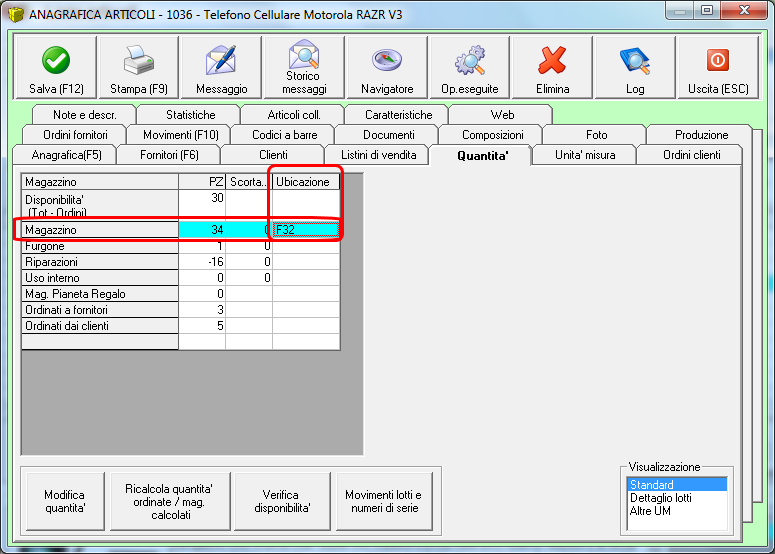Viewport: 775px width, 554px height.
Task: Click the Salva (F12) green checkmark button
Action: (56, 67)
